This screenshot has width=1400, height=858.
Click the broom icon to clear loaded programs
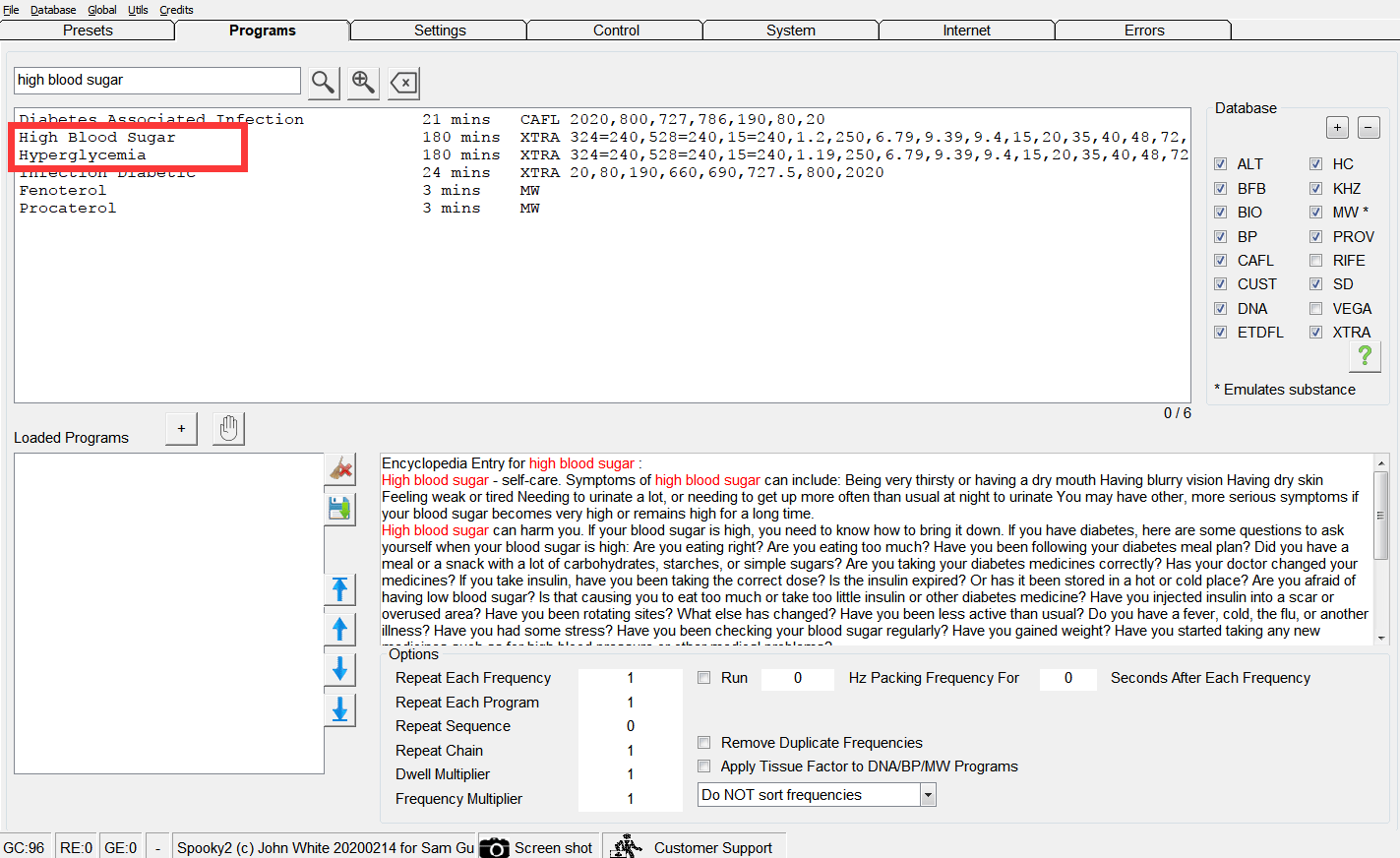340,468
